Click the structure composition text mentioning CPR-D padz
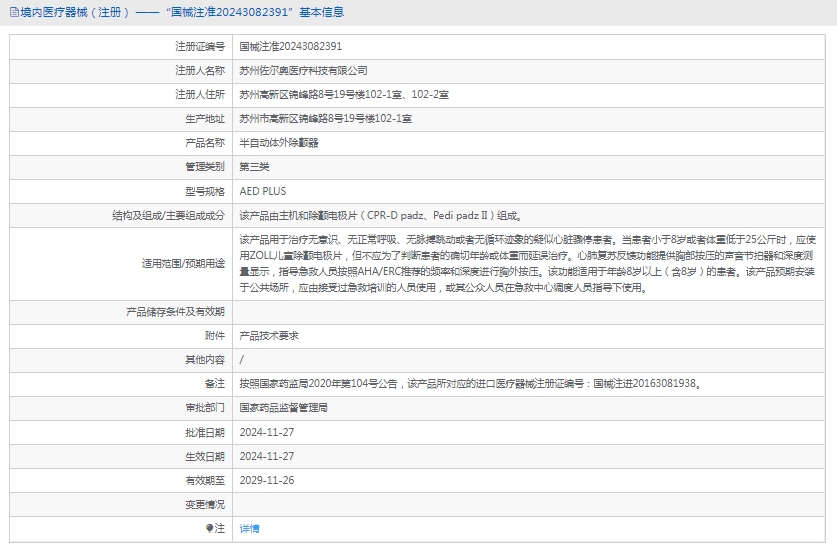 coord(380,215)
